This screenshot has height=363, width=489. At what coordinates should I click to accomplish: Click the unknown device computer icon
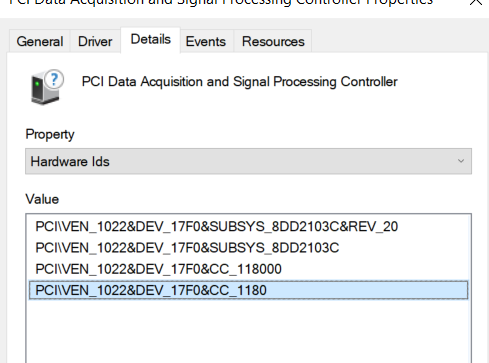[x=46, y=87]
